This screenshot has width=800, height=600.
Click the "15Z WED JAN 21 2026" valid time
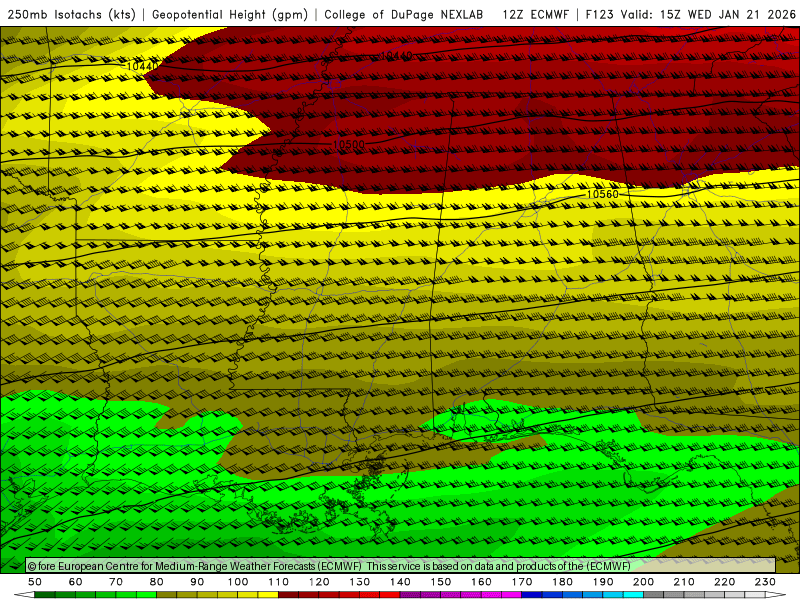(x=728, y=15)
